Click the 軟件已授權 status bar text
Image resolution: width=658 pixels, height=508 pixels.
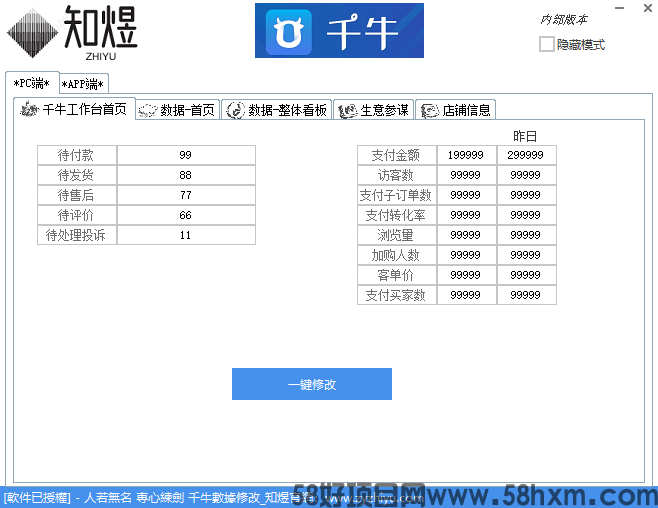37,498
